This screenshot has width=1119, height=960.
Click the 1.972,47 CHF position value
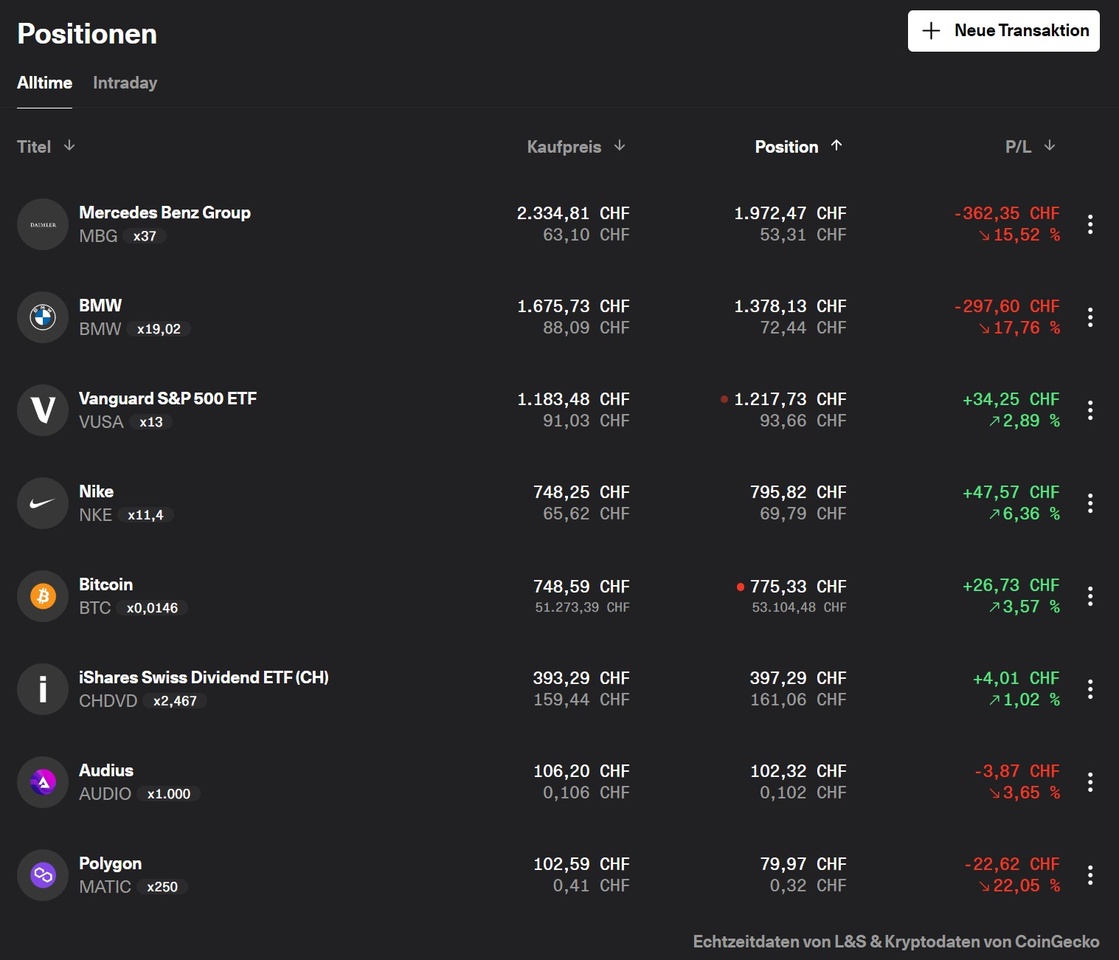pyautogui.click(x=790, y=213)
